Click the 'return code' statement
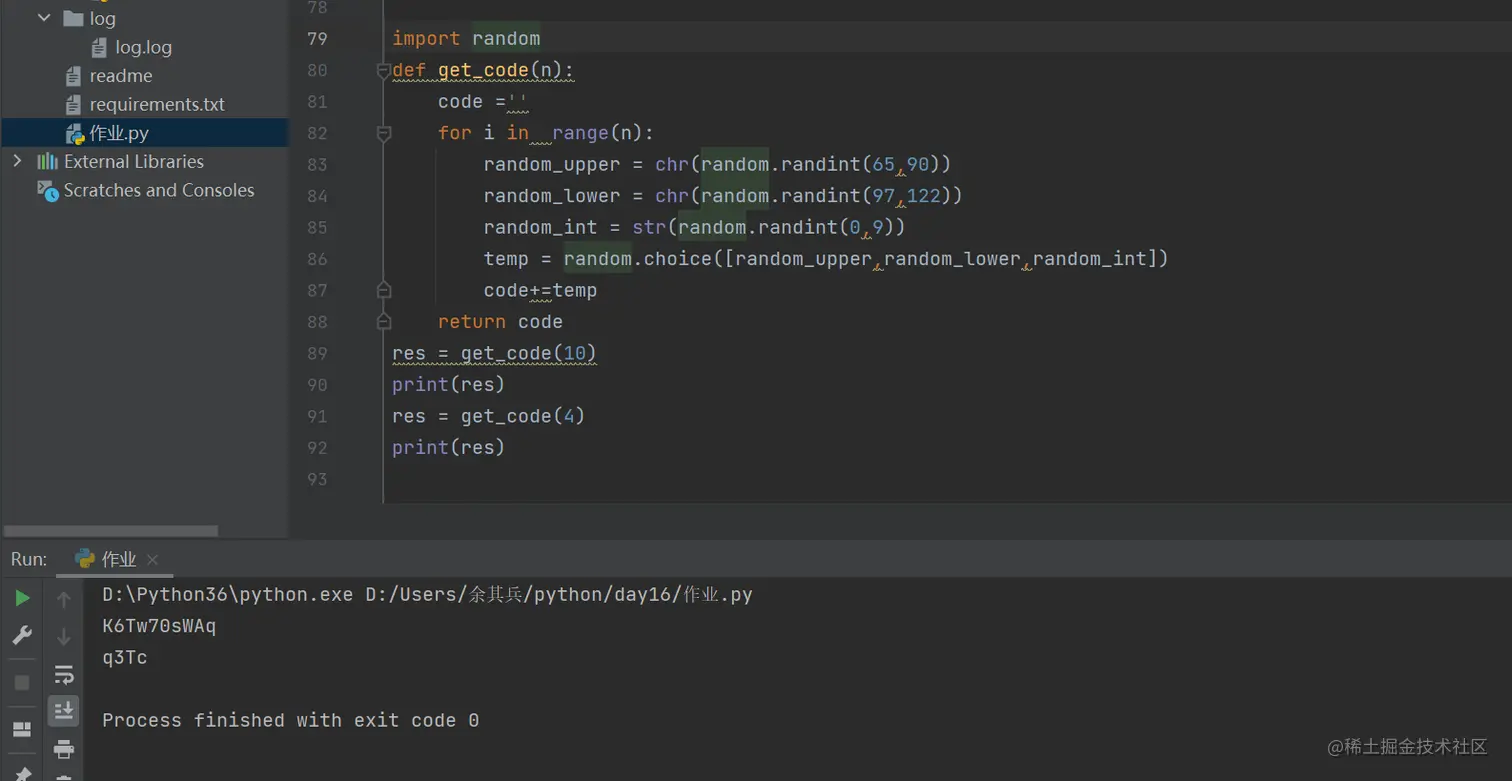1512x781 pixels. (x=500, y=322)
